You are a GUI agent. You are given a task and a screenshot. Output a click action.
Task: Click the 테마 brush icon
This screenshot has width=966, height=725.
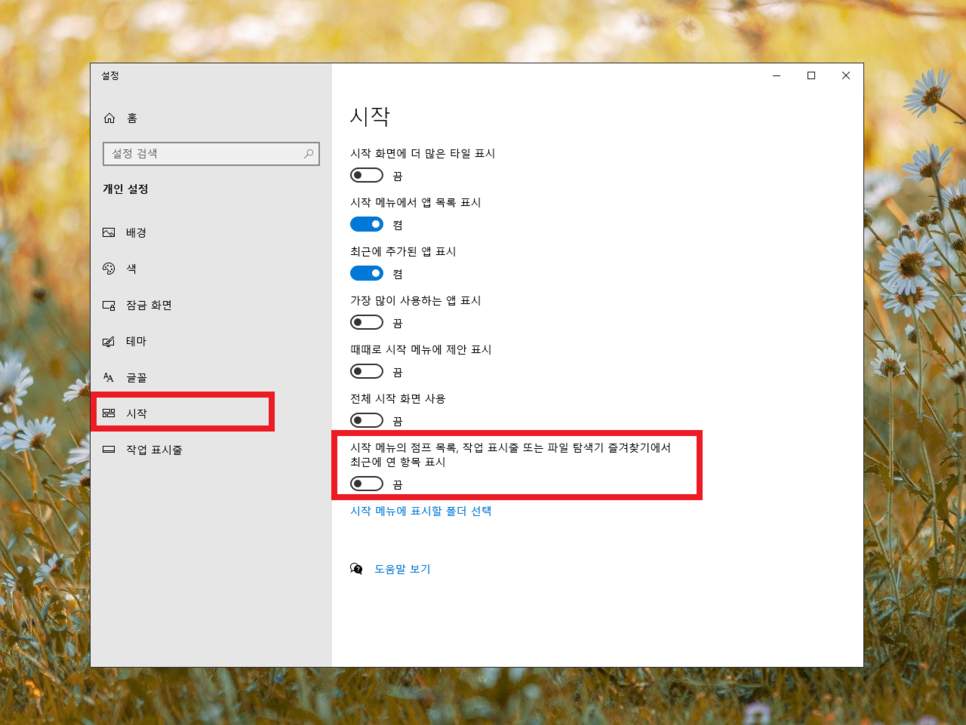pyautogui.click(x=109, y=341)
